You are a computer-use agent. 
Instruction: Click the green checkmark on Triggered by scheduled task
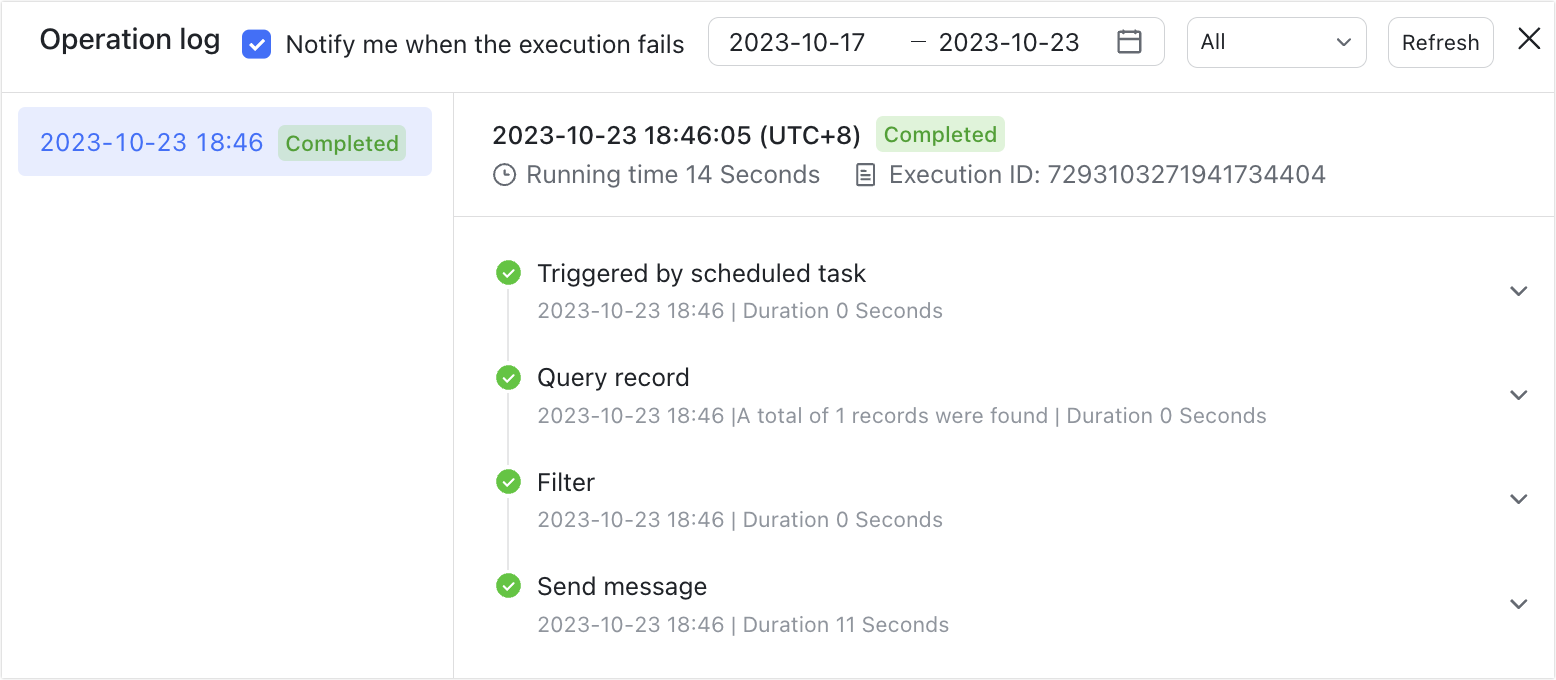pos(508,272)
